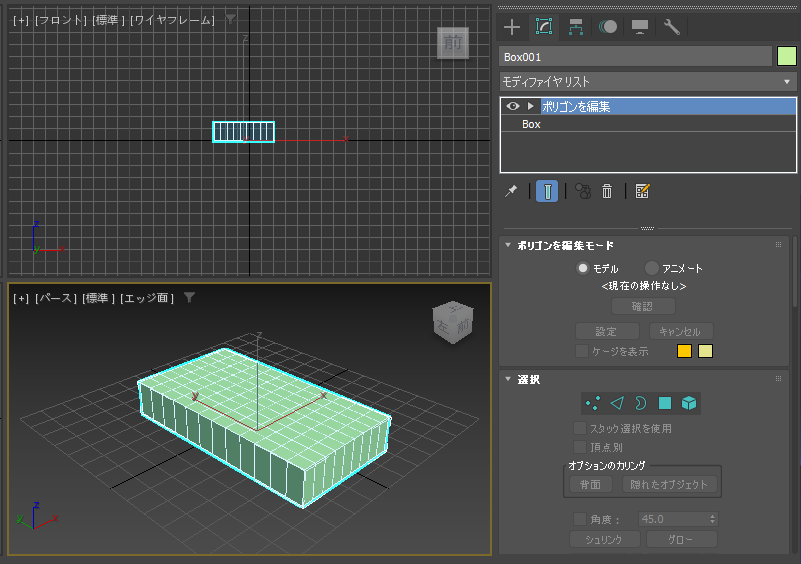
Task: Select the Box entry in modifier stack
Action: (x=531, y=124)
